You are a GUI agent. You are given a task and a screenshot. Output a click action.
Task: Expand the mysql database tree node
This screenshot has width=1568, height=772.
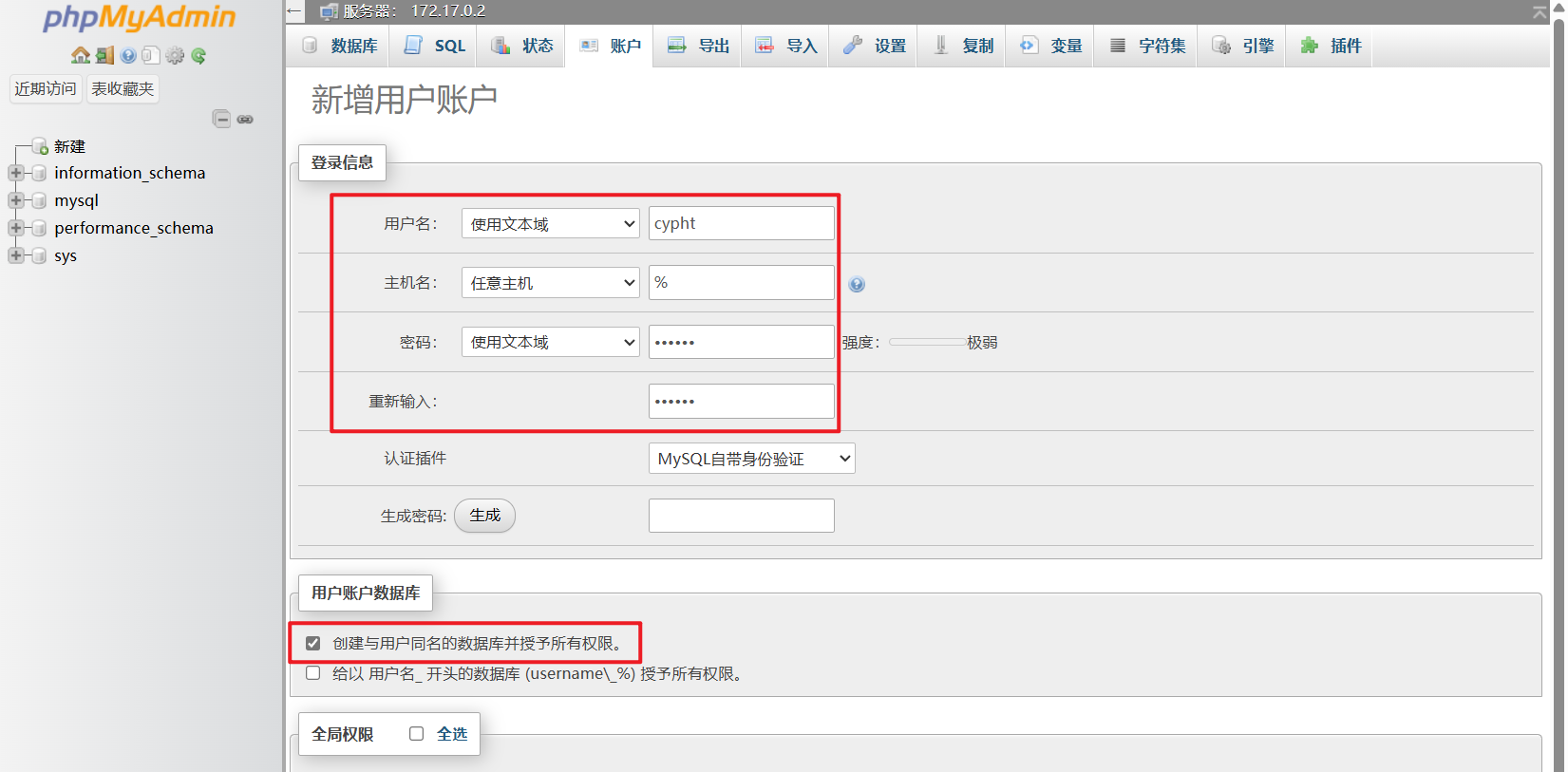[15, 201]
